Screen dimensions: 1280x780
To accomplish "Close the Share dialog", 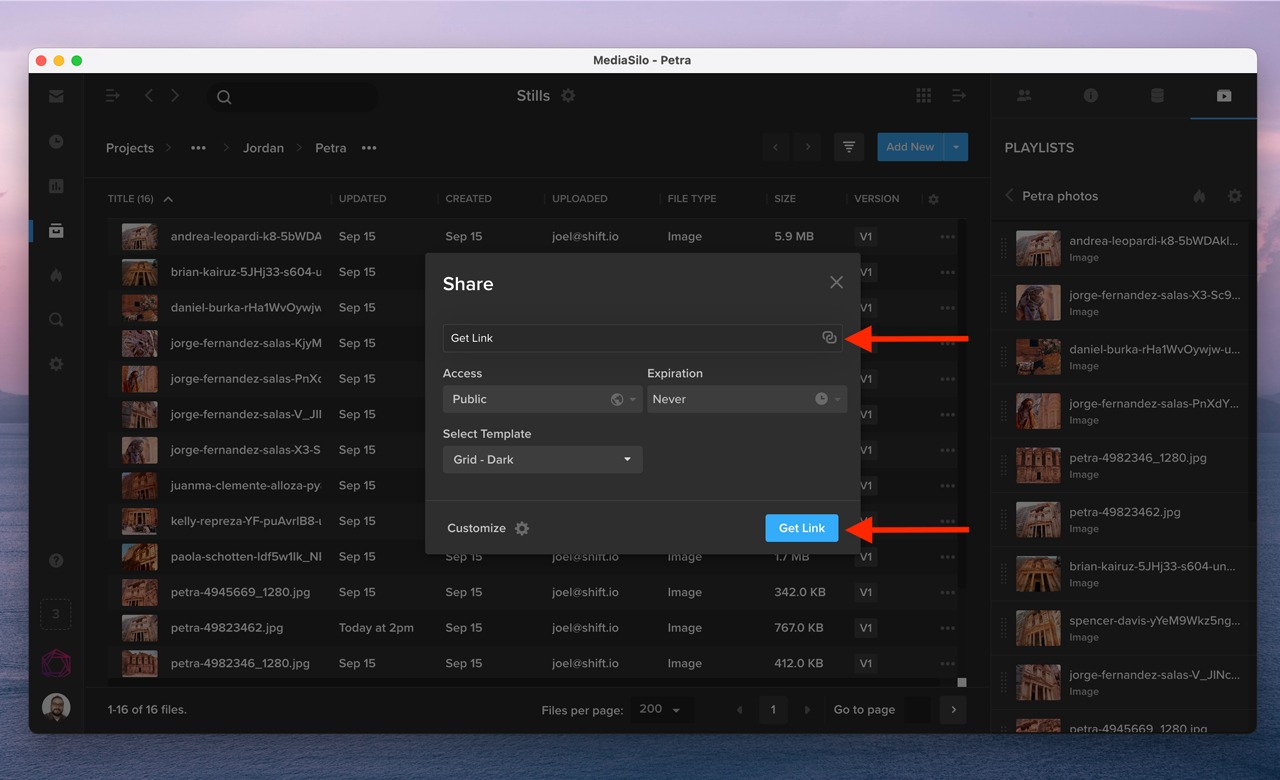I will [x=836, y=283].
